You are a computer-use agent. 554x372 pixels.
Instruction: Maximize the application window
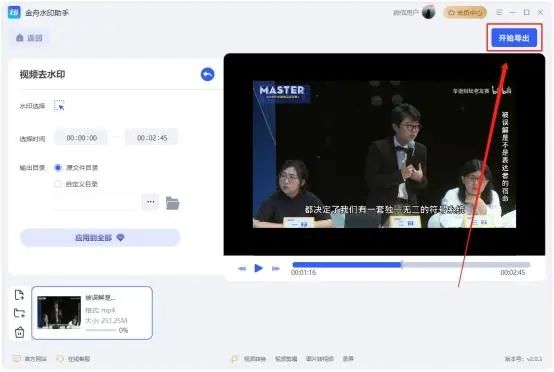(526, 12)
